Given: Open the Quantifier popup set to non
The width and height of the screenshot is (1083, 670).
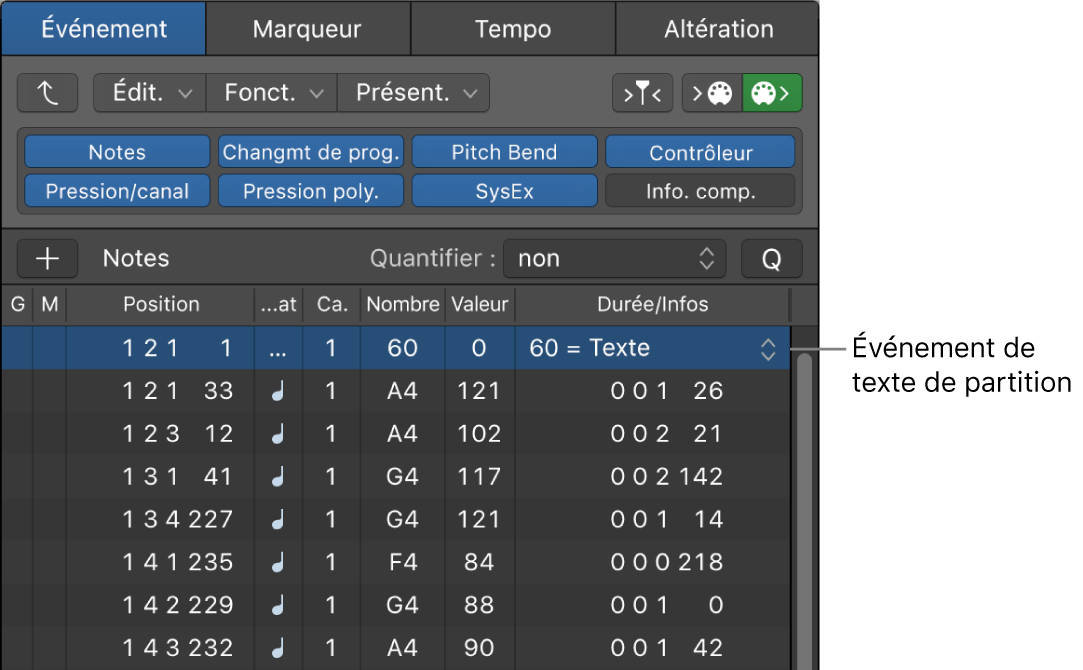Looking at the screenshot, I should [615, 258].
